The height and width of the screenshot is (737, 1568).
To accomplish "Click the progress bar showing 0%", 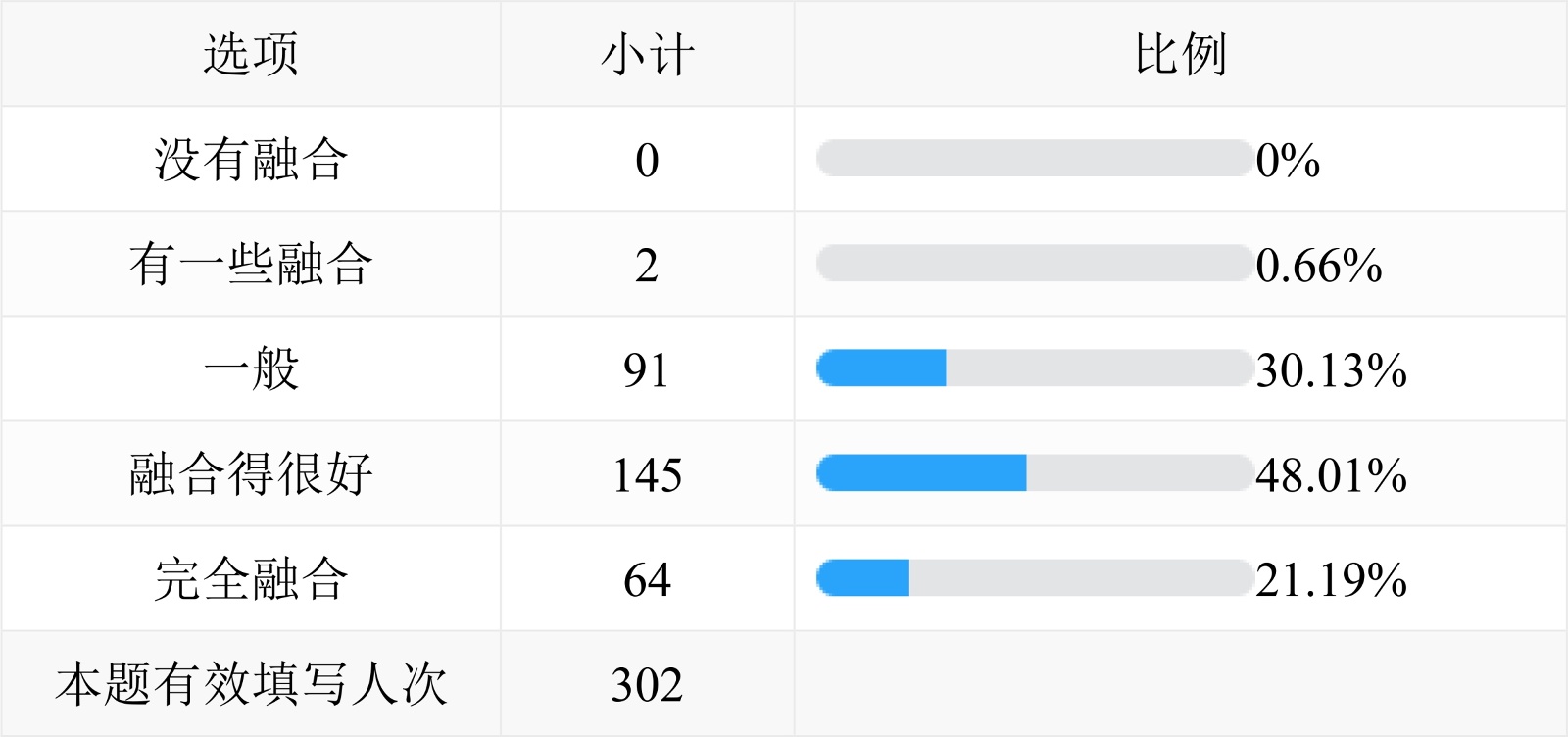I will [x=1034, y=159].
